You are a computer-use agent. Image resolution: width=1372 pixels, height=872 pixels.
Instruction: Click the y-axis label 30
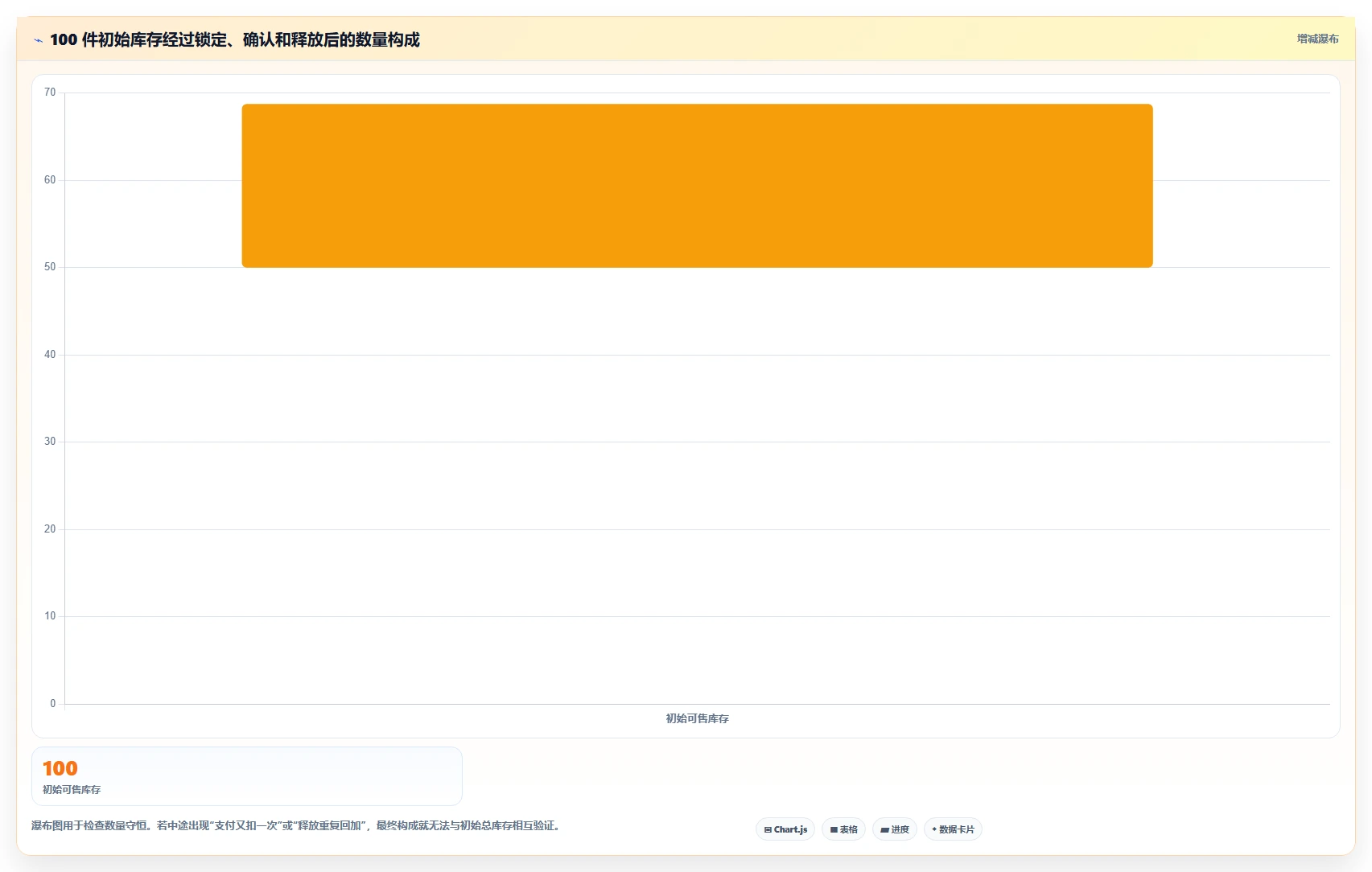(50, 442)
